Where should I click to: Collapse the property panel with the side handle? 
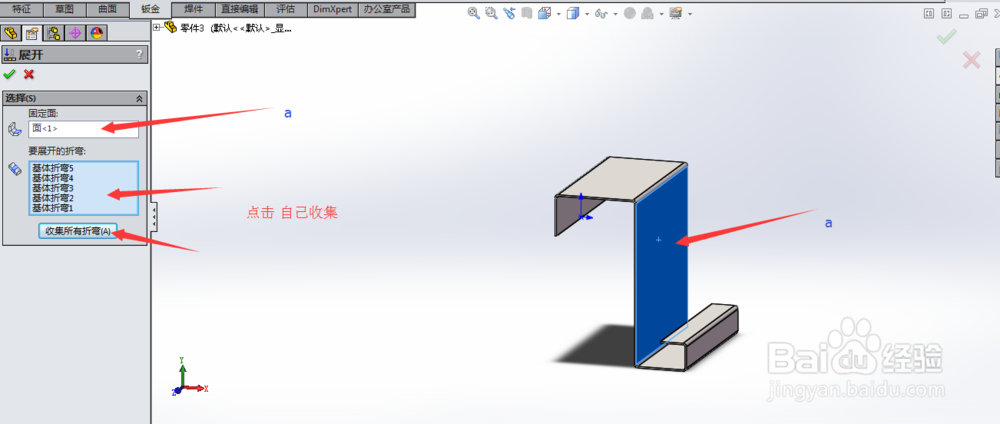(154, 217)
